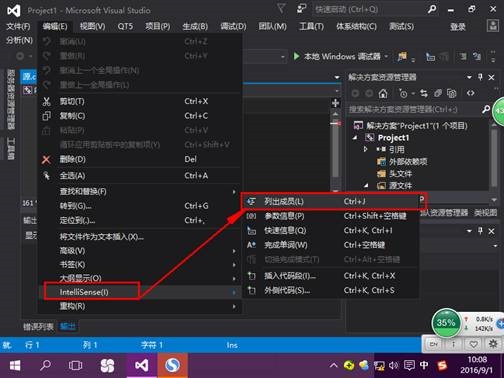Click the Home icon in Solution Explorer toolbar
504x378 pixels.
[x=383, y=94]
